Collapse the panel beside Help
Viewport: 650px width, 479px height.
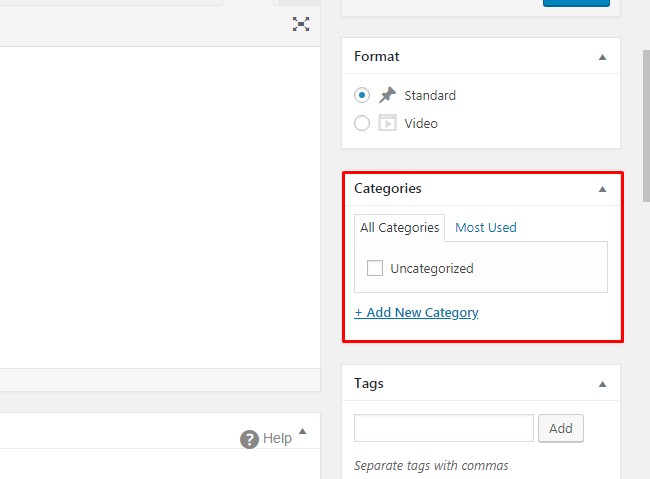click(x=303, y=431)
